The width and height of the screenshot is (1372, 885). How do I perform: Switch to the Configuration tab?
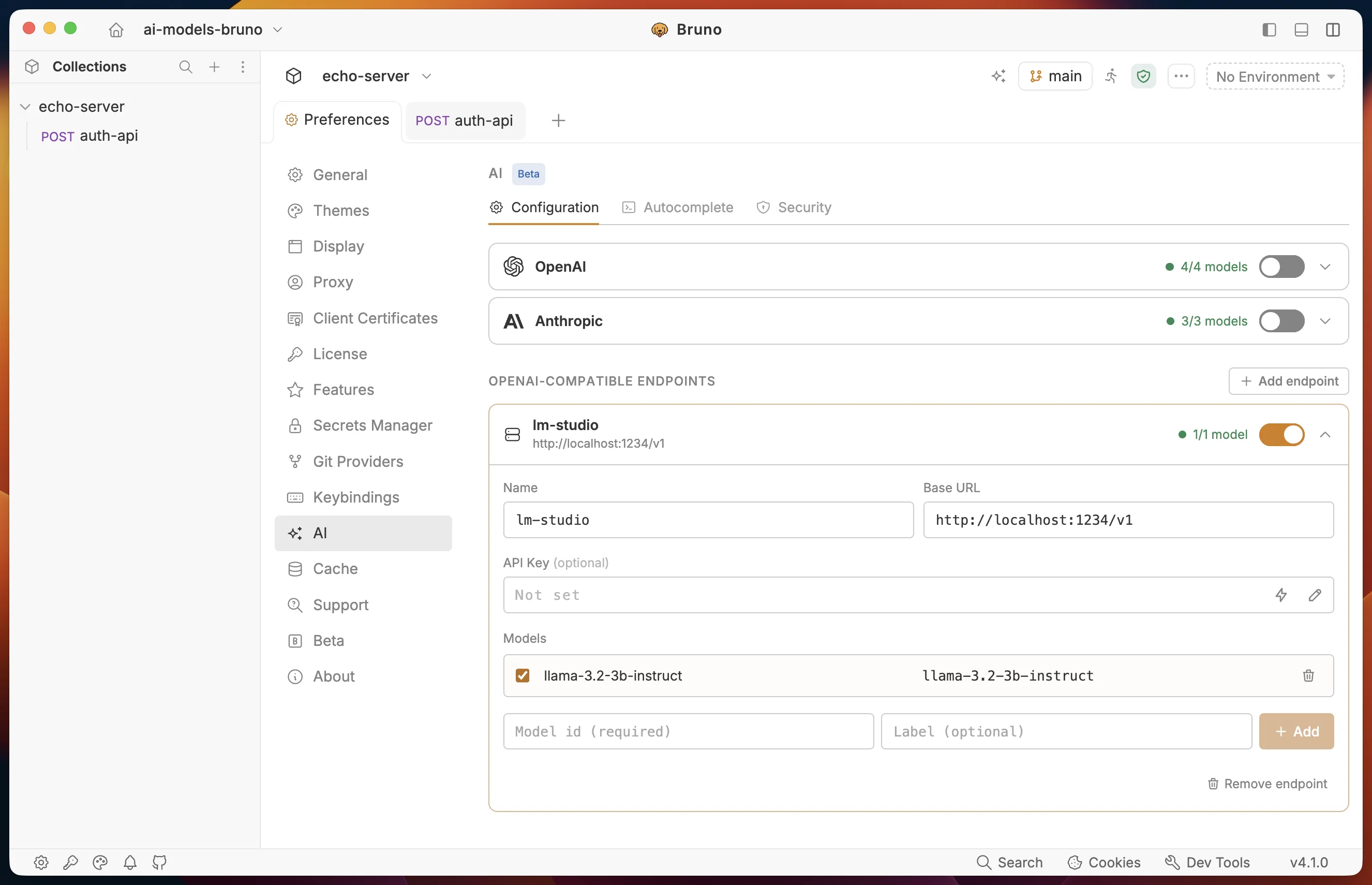tap(543, 208)
